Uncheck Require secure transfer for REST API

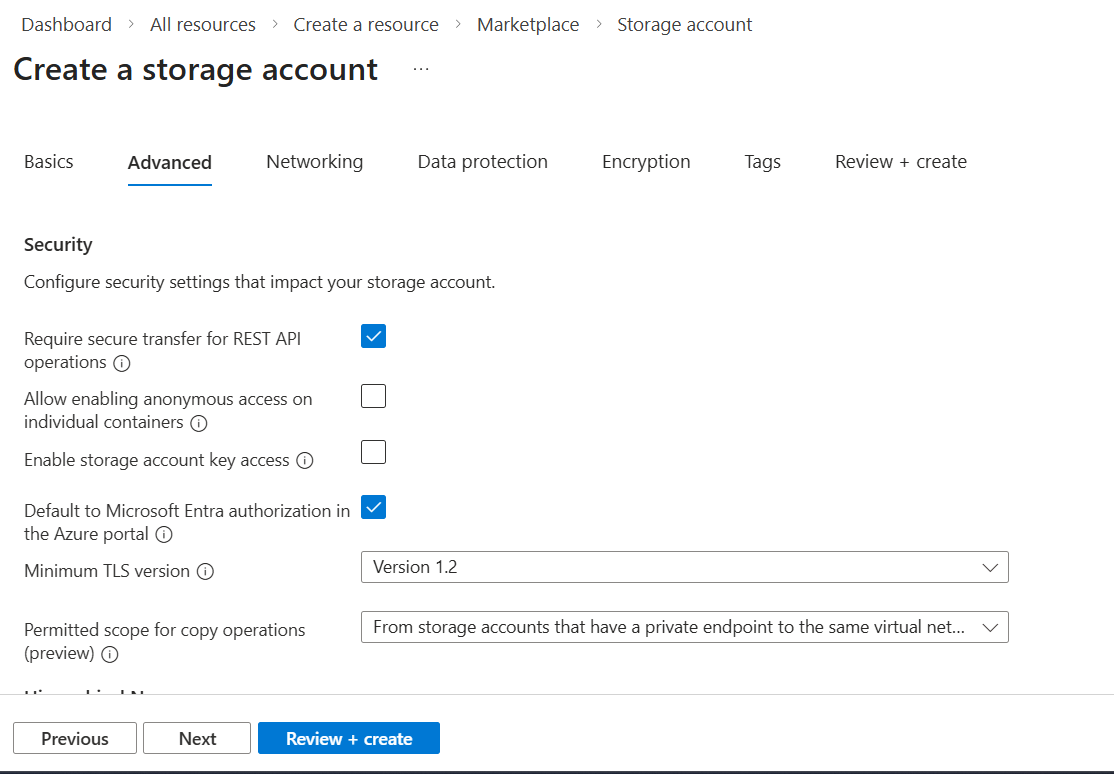tap(373, 336)
